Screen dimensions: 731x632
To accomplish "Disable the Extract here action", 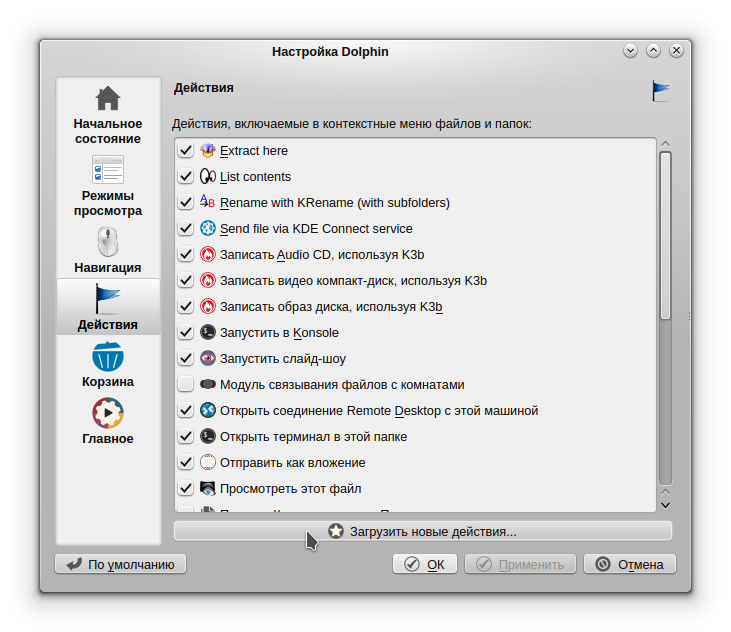I will [186, 151].
